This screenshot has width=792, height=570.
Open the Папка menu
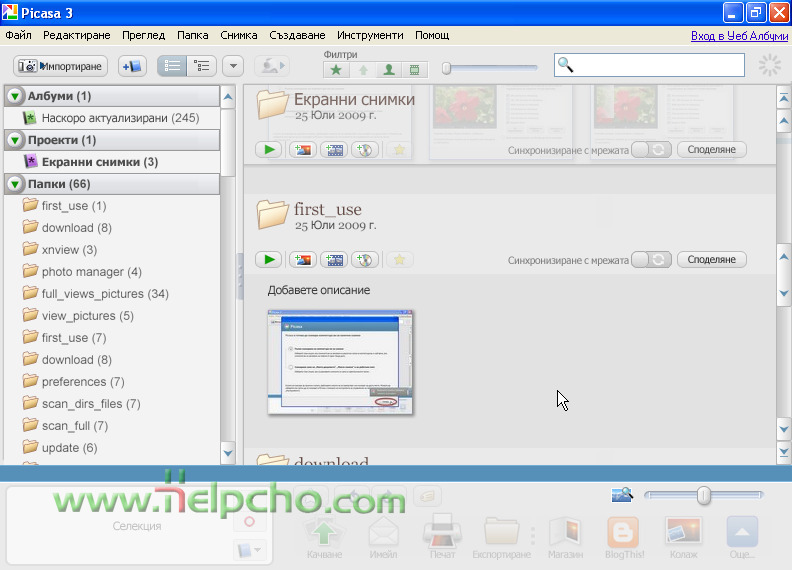point(192,35)
